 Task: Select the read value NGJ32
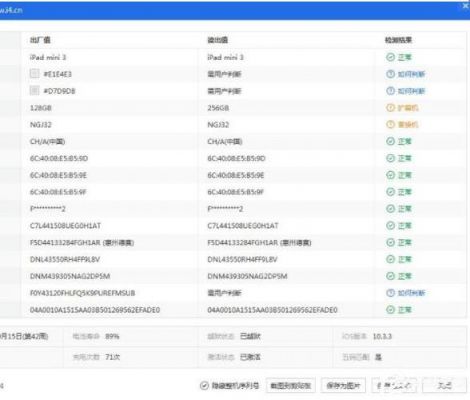point(218,125)
